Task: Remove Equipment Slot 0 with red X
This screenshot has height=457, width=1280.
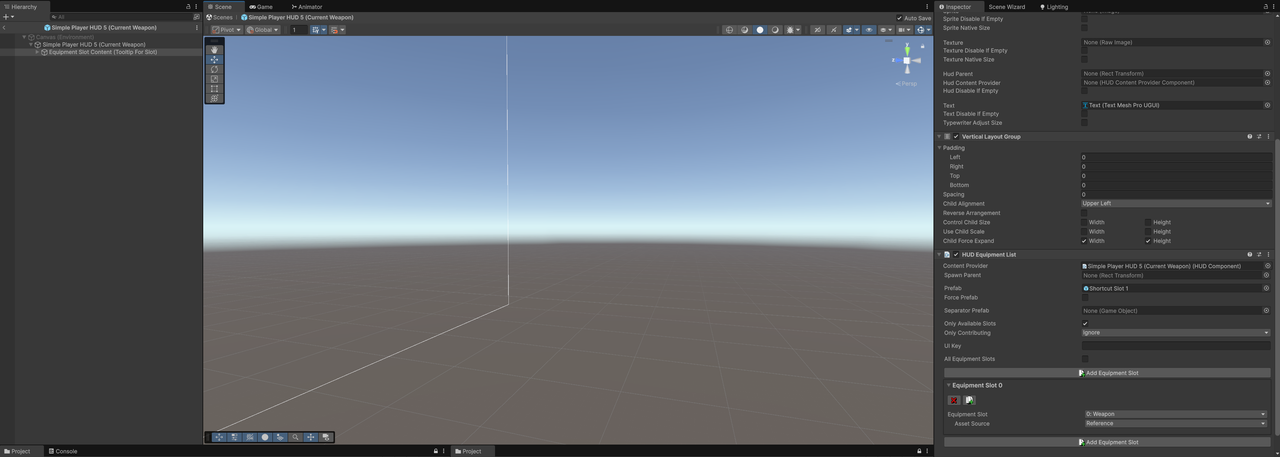Action: tap(954, 400)
